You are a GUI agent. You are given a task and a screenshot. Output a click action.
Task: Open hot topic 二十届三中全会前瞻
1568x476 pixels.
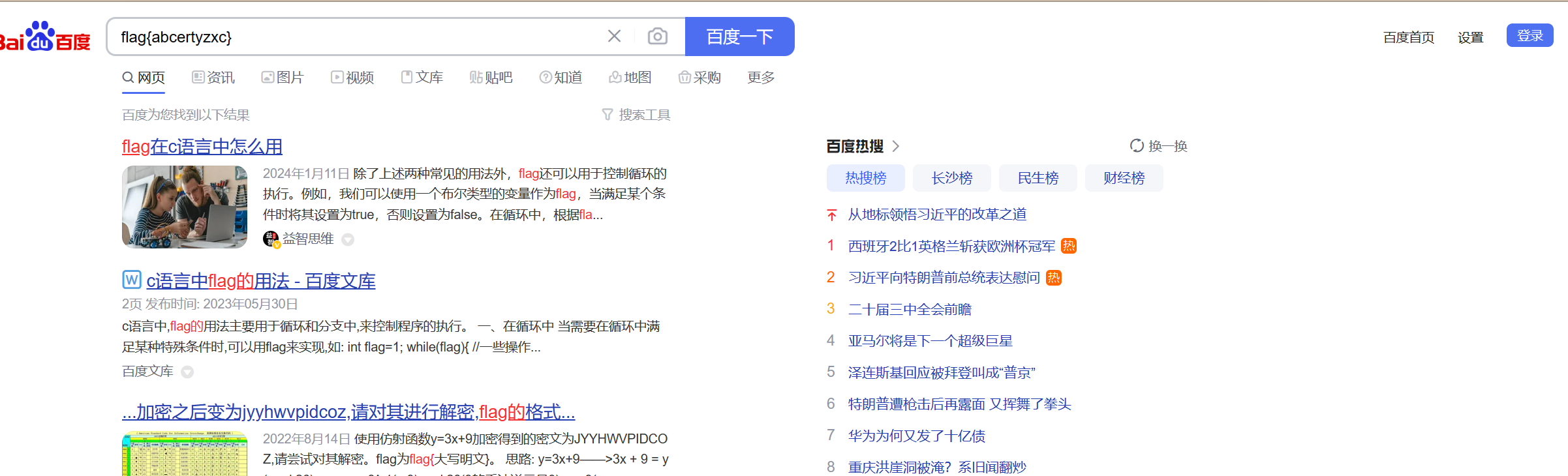coord(910,310)
